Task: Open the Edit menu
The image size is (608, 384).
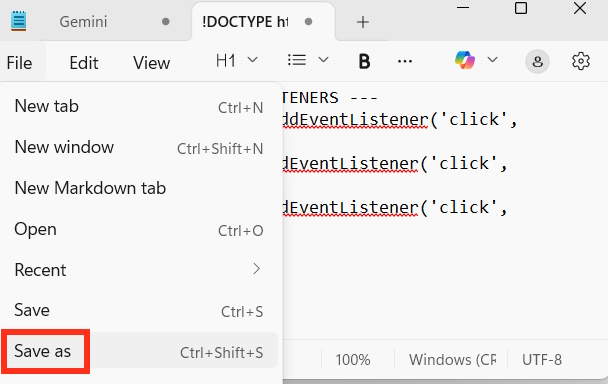Action: pyautogui.click(x=84, y=62)
